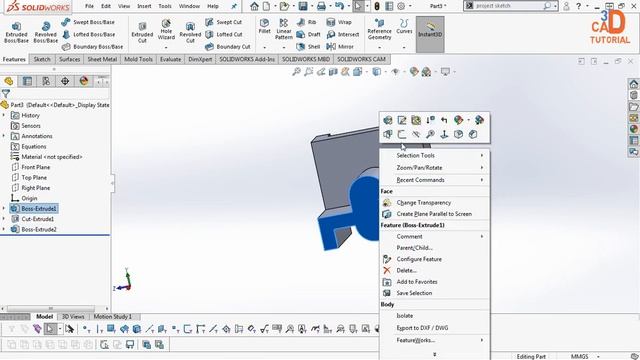Select the Origin in feature tree
640x360 pixels.
24,198
